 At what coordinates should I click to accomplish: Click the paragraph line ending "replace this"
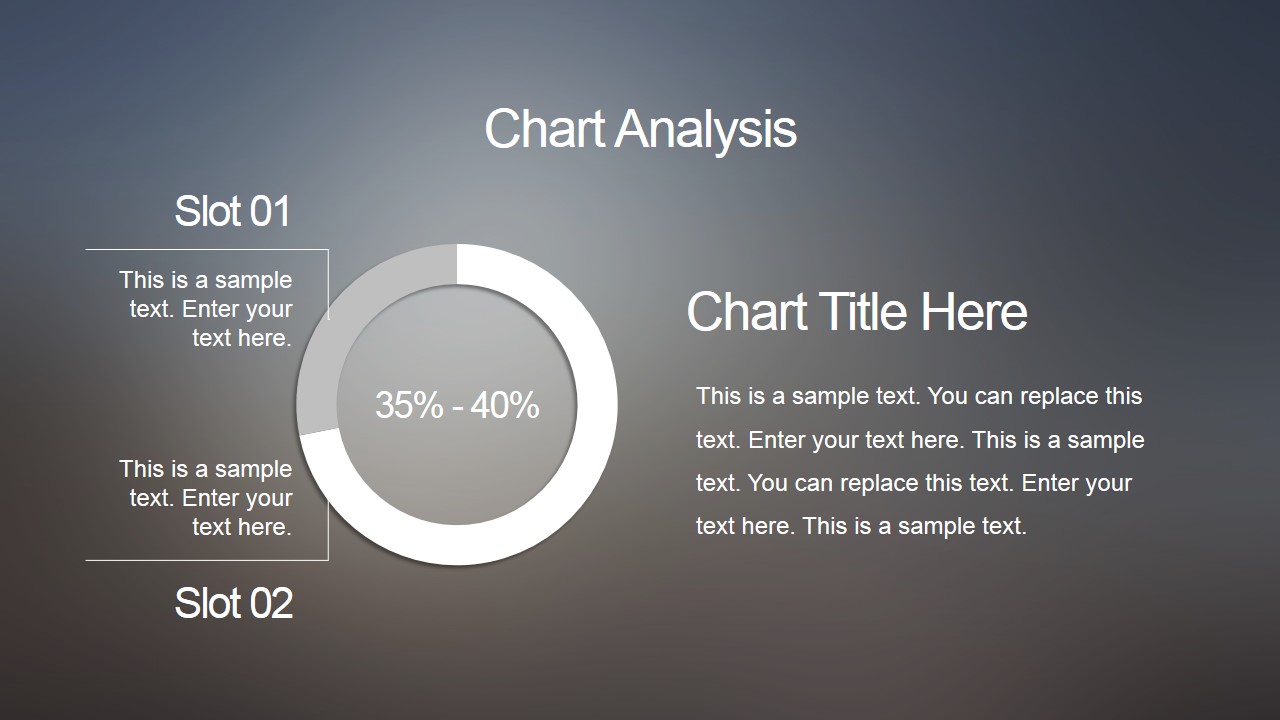pyautogui.click(x=919, y=397)
